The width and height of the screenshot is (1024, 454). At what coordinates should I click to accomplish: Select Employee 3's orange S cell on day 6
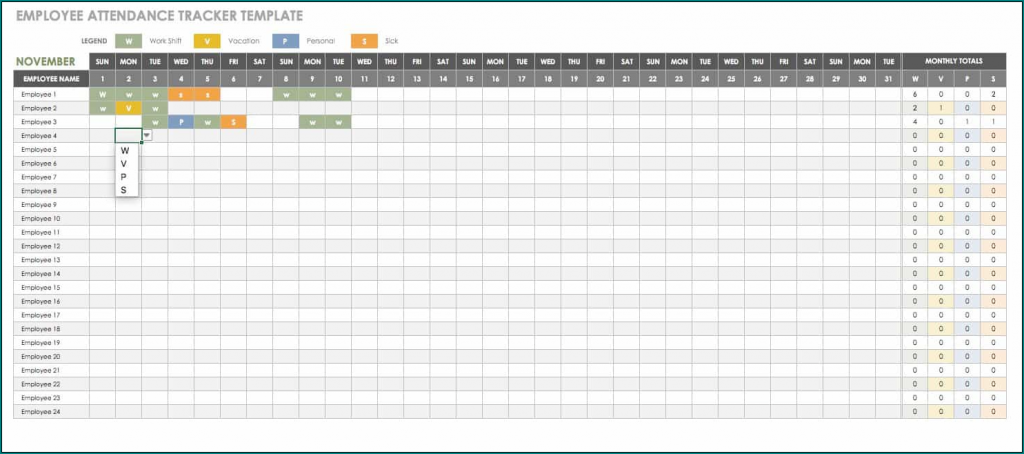coord(232,122)
